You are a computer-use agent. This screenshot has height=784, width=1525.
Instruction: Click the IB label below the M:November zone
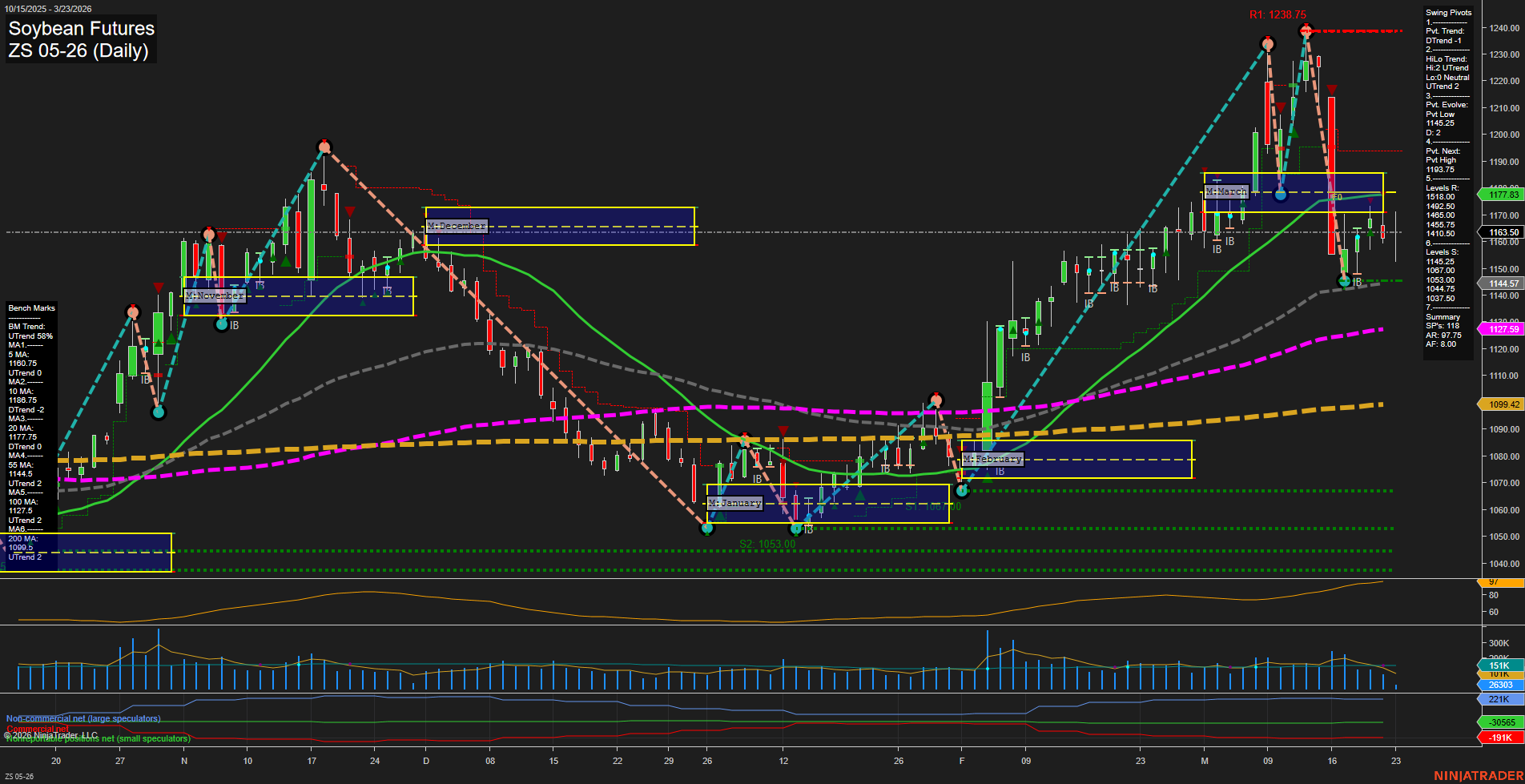234,324
